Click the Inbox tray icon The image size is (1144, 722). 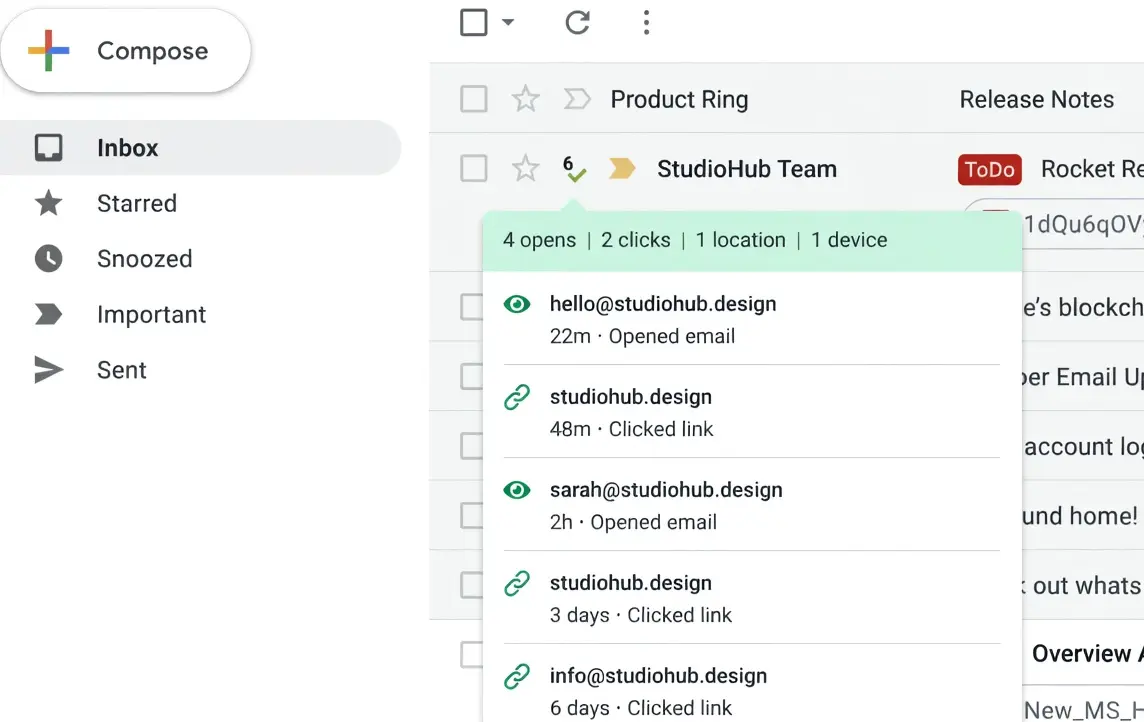48,147
